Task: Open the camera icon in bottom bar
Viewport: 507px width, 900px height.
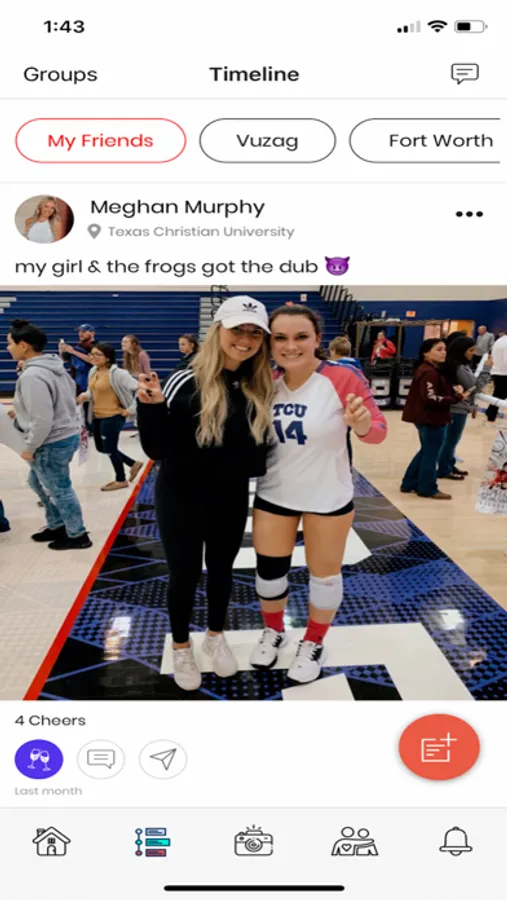Action: (253, 841)
